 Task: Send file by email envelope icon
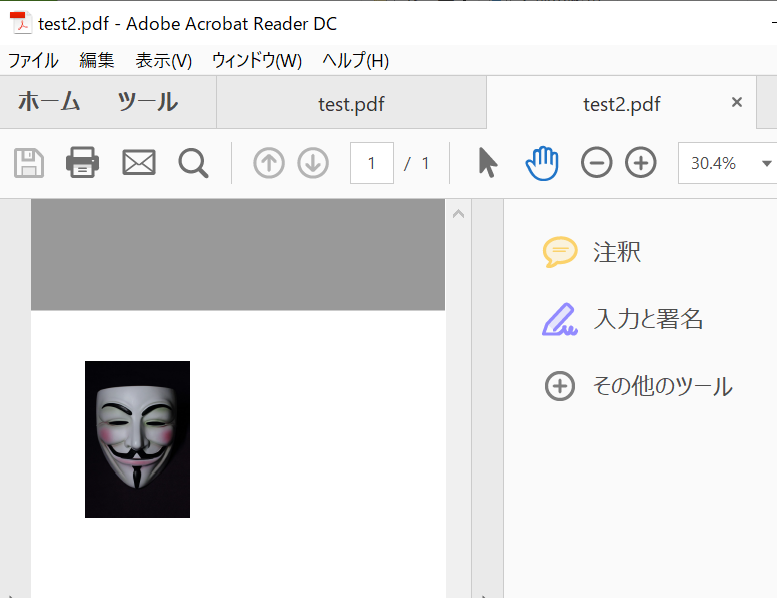coord(139,163)
